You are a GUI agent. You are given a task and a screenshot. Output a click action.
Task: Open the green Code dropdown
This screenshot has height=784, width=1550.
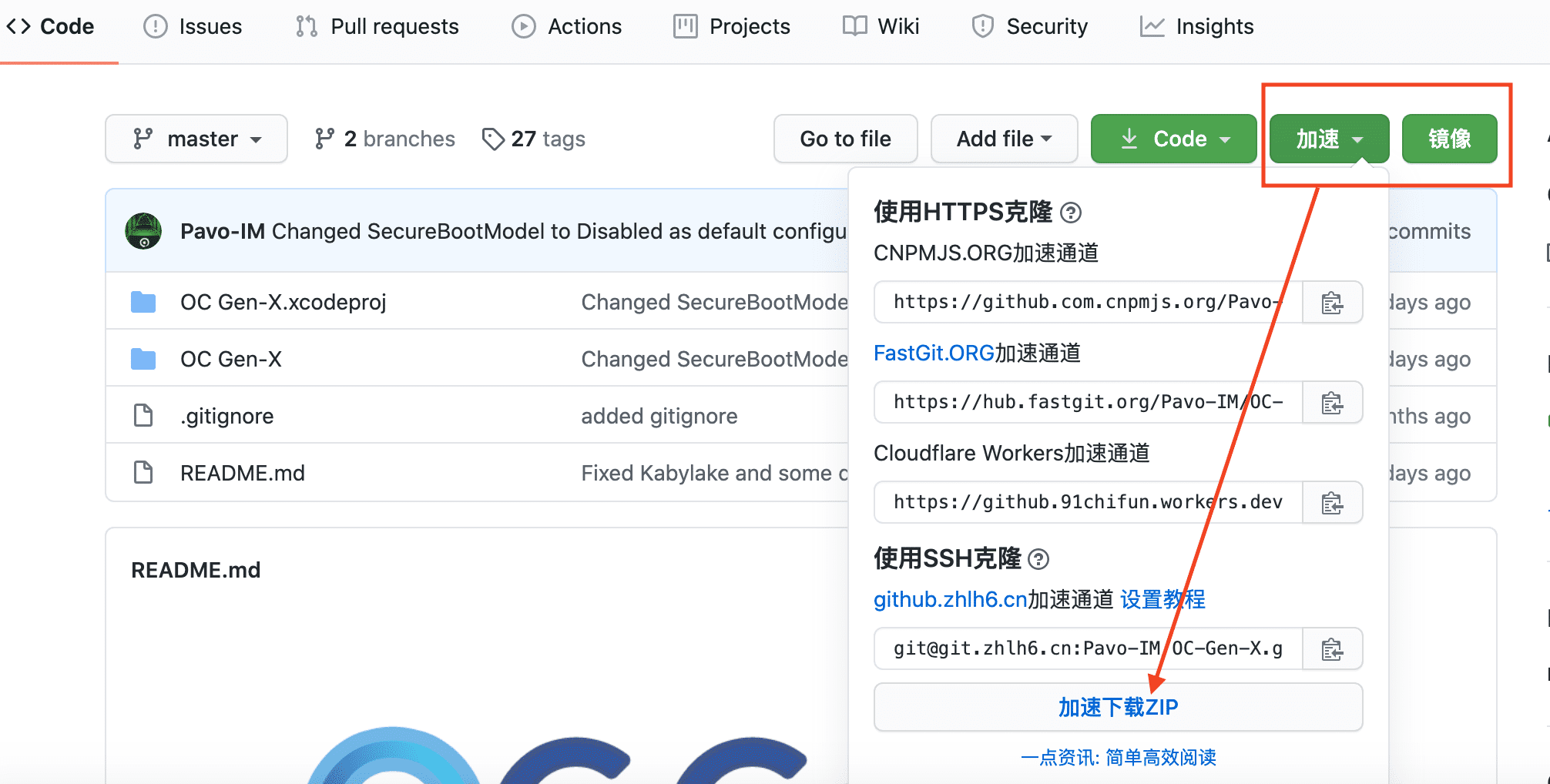point(1174,139)
